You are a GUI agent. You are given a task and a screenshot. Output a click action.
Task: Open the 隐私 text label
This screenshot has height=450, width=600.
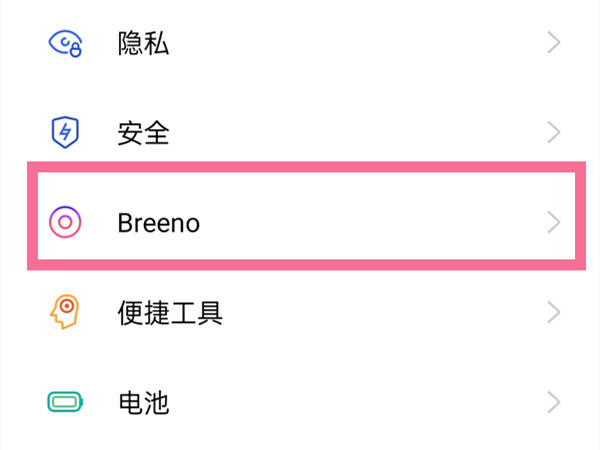pos(143,43)
